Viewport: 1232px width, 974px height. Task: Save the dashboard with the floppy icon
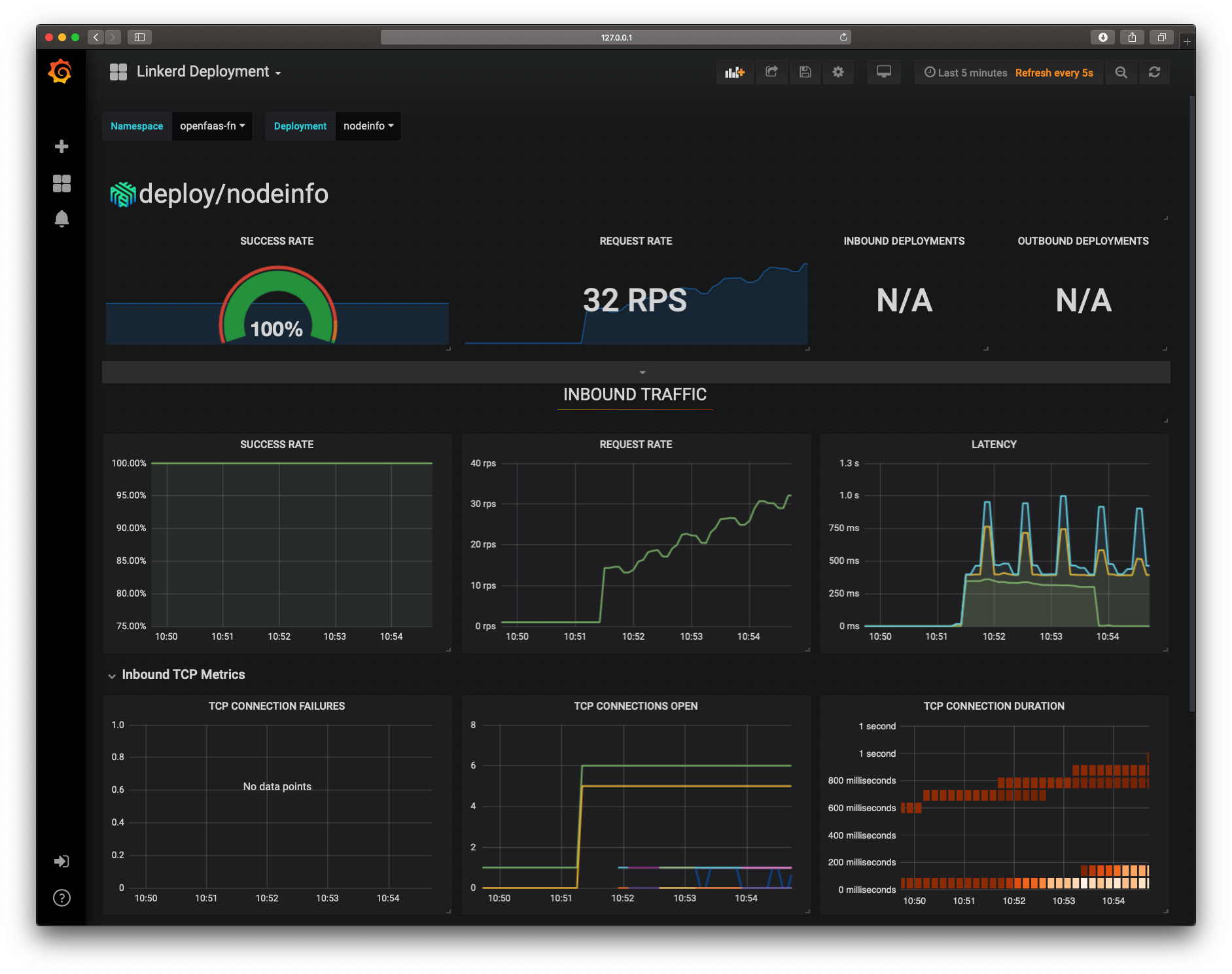coord(805,73)
